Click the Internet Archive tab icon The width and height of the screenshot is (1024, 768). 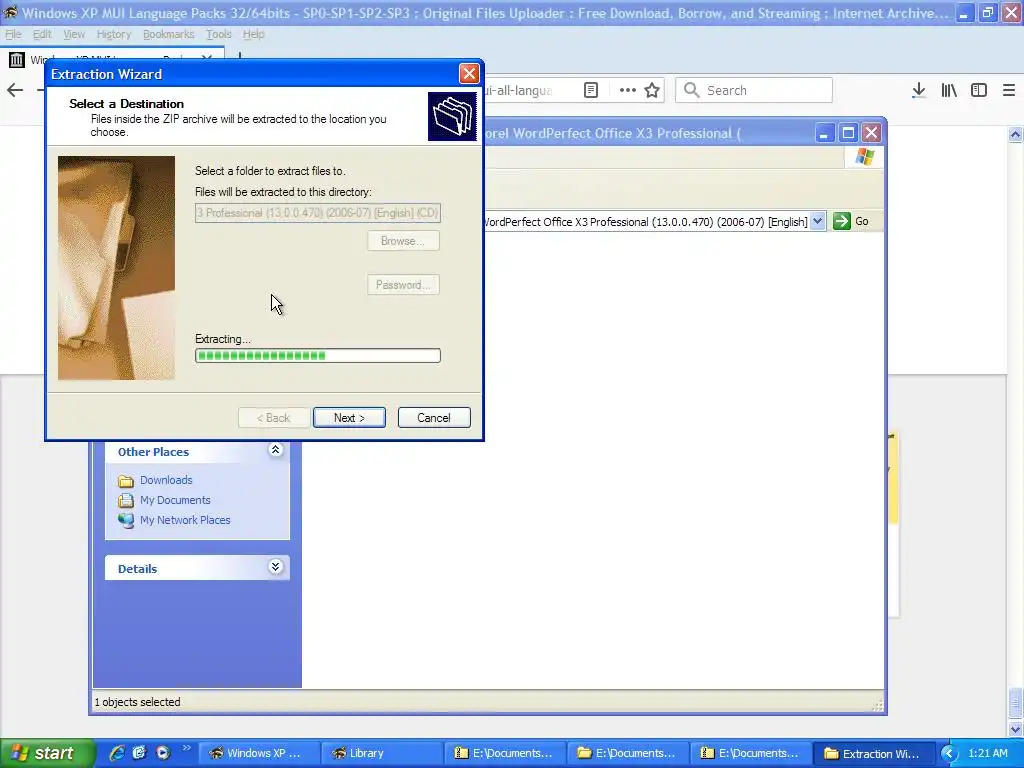point(16,60)
